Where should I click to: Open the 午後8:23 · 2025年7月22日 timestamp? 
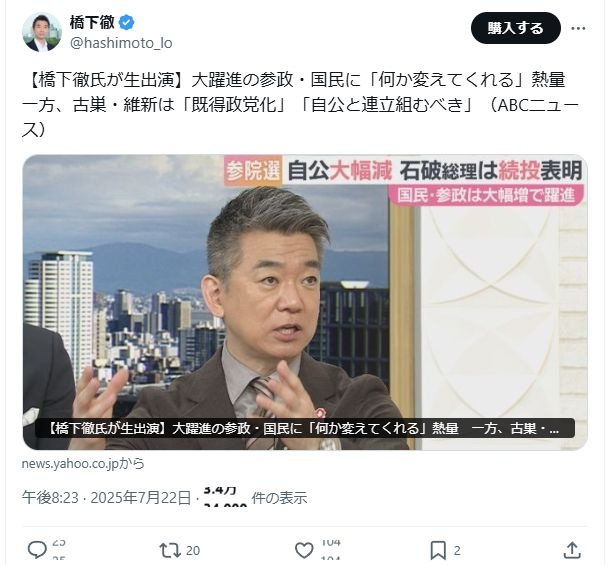coord(106,498)
